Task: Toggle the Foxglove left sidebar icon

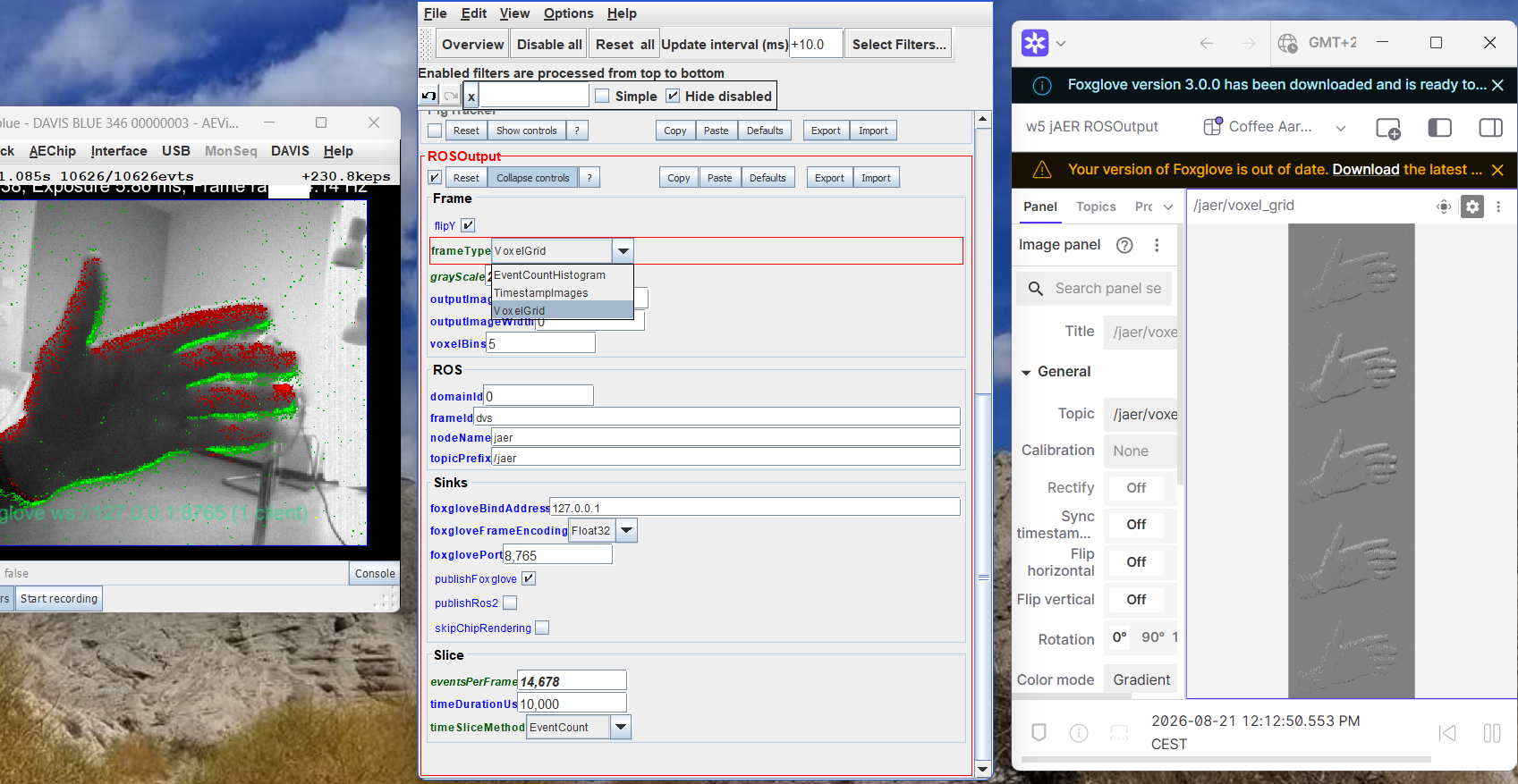Action: tap(1439, 128)
